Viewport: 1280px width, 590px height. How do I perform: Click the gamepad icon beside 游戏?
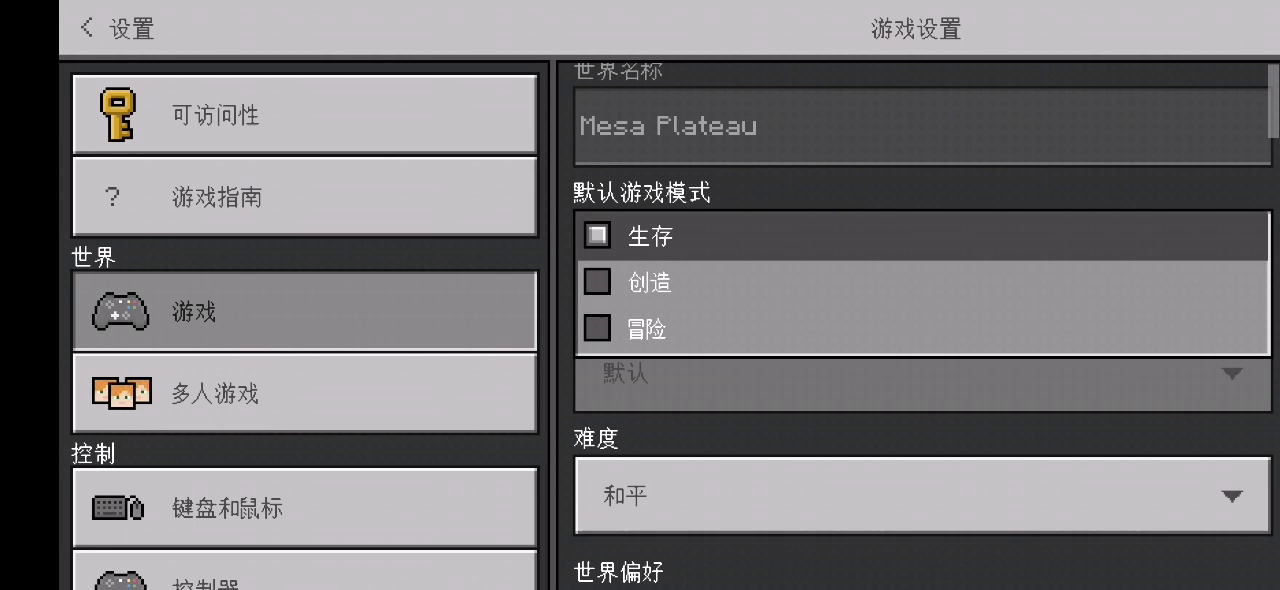[x=120, y=312]
